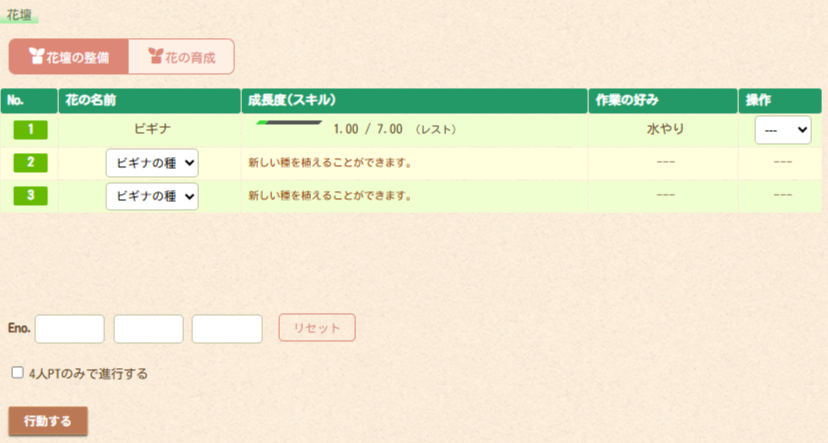
Task: Click the リセット button
Action: point(316,328)
